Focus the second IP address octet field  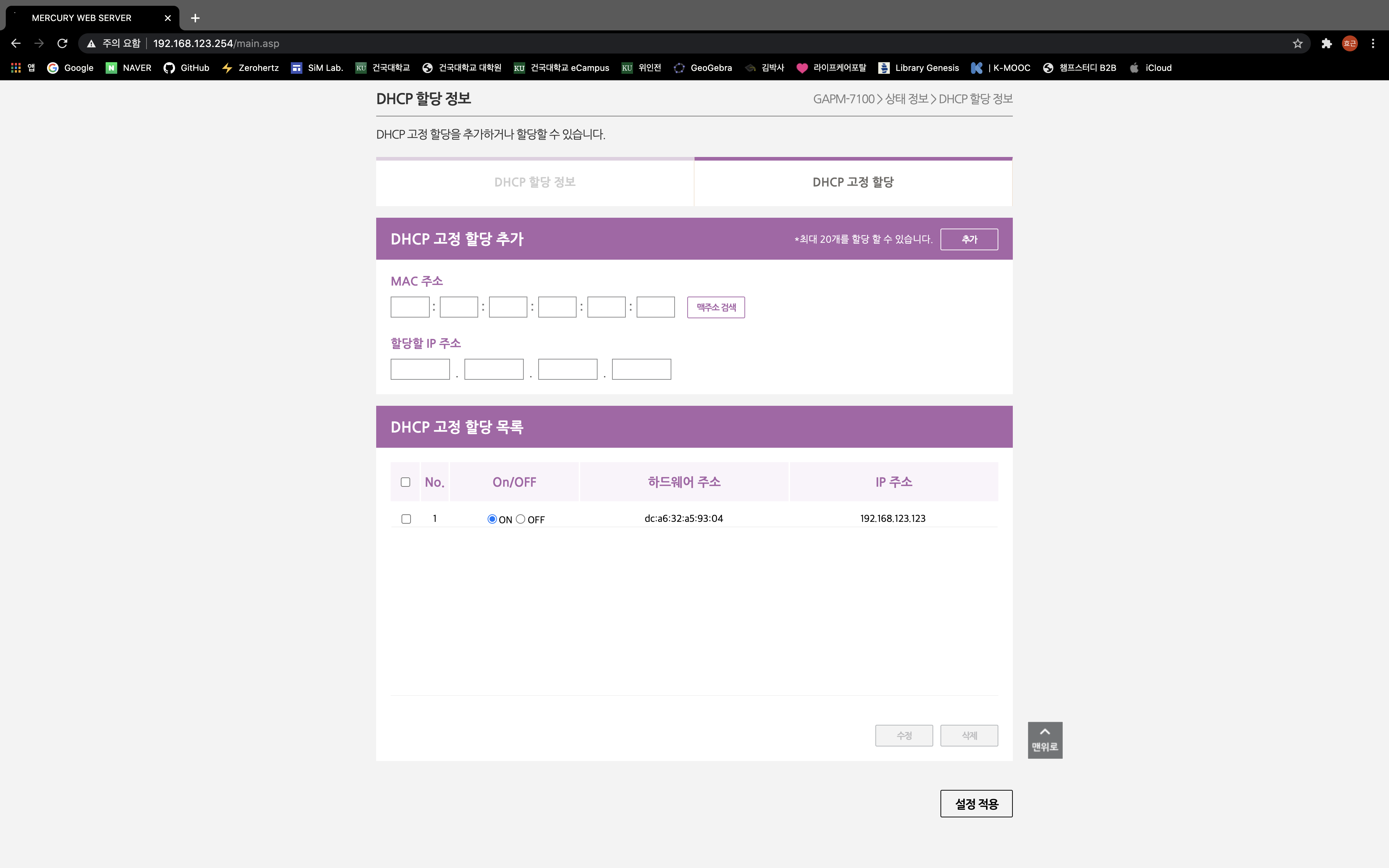494,369
